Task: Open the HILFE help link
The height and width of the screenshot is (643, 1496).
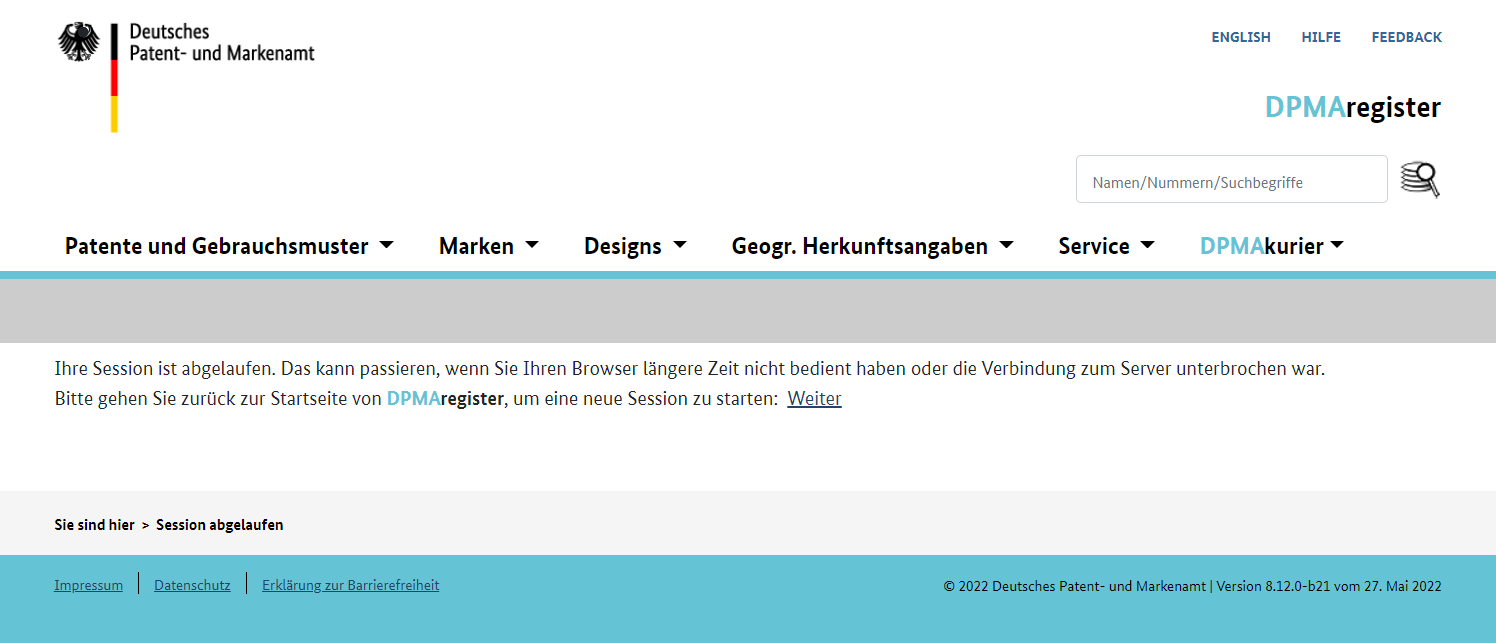Action: click(x=1321, y=37)
